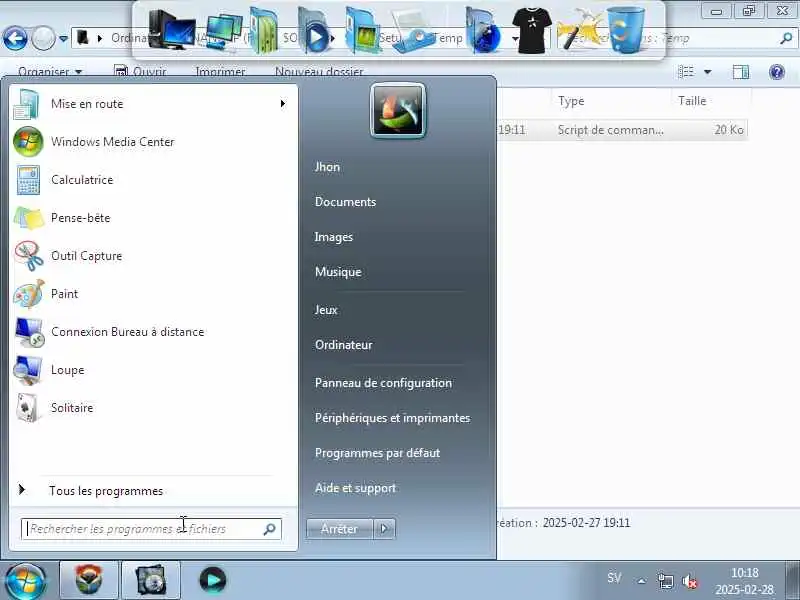The height and width of the screenshot is (600, 800).
Task: Open the Pictures folder dock icon
Action: pos(361,31)
